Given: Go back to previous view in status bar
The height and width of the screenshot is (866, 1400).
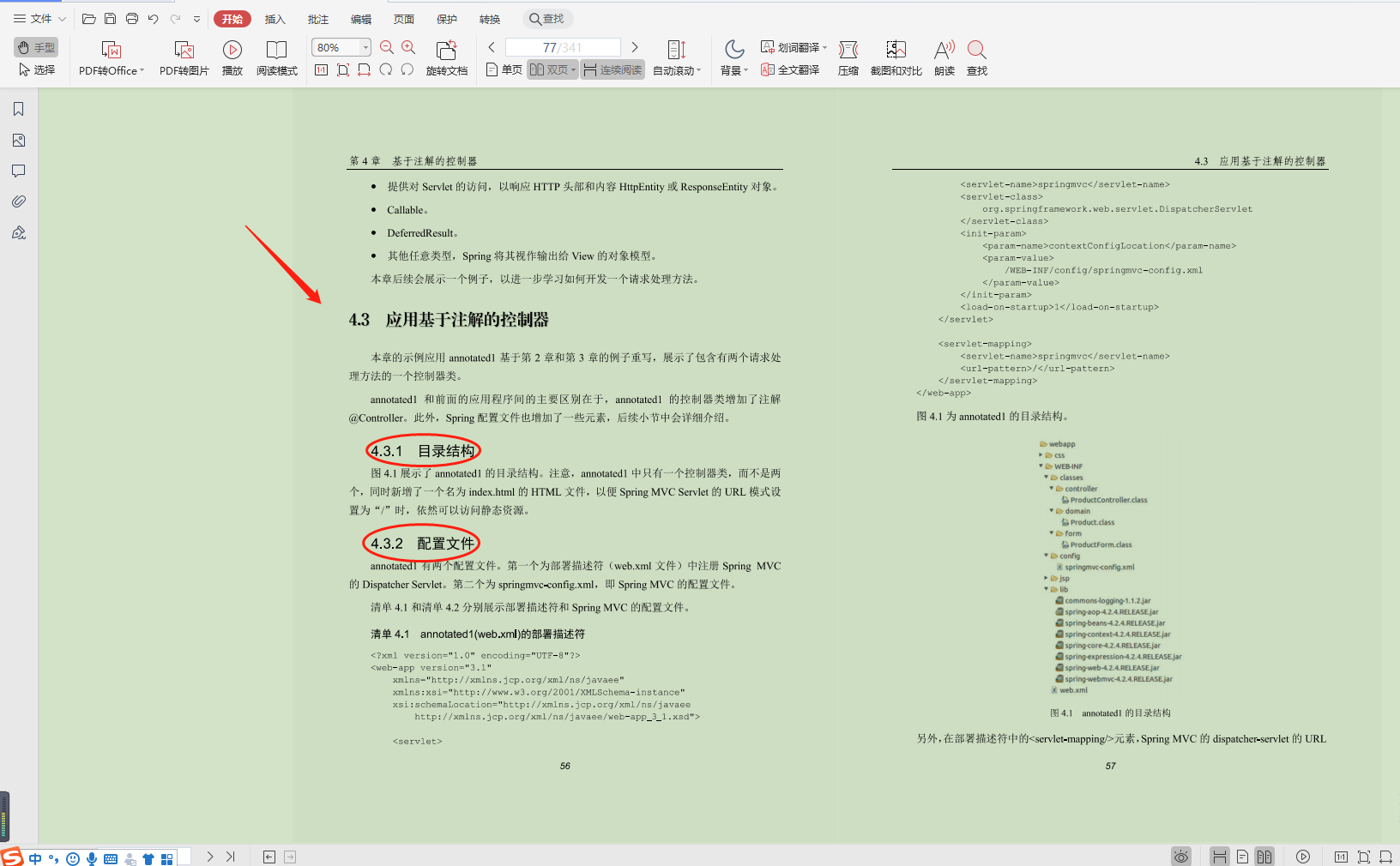Looking at the screenshot, I should 269,857.
